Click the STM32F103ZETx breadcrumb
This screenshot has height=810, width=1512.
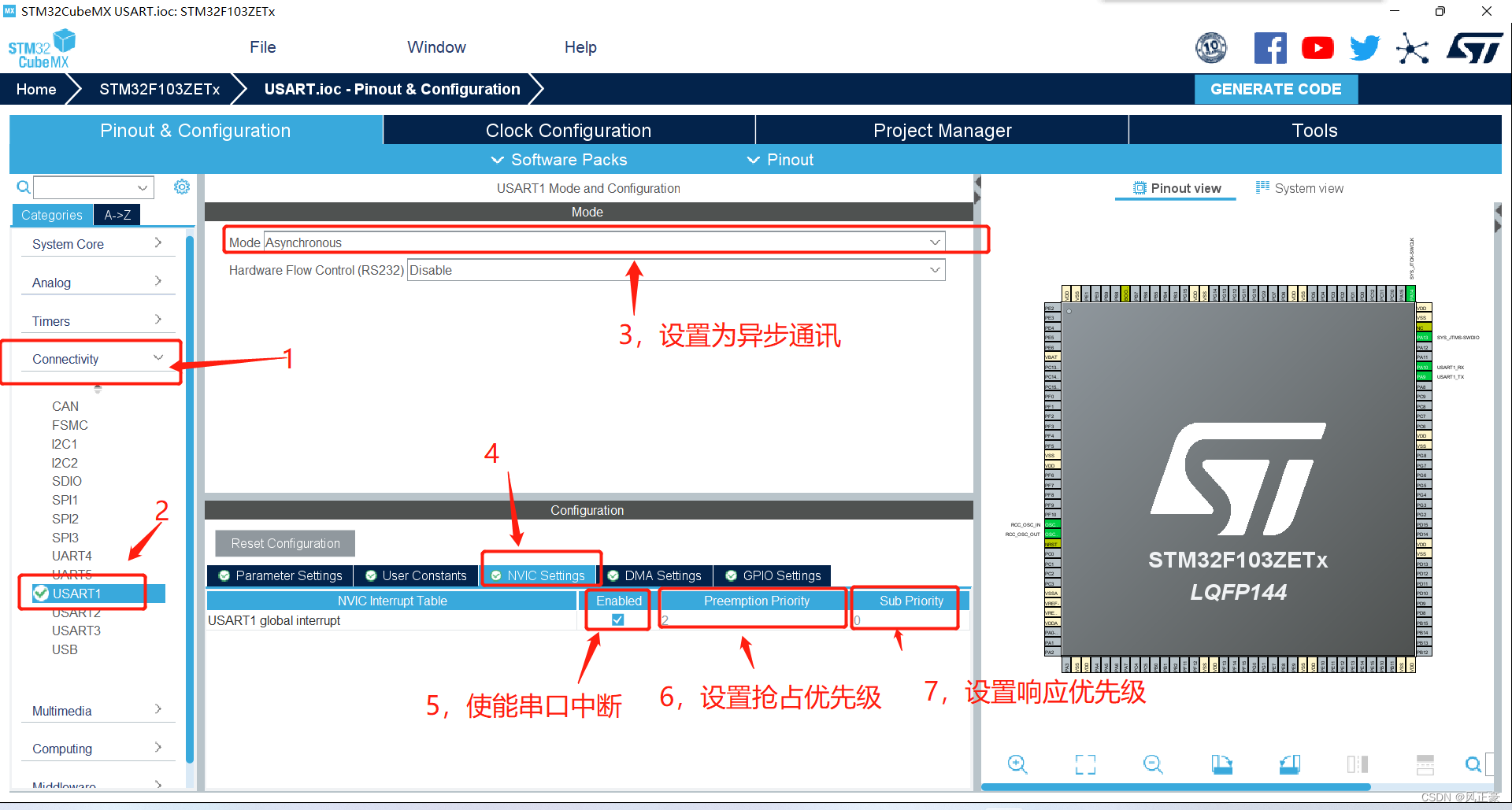[160, 89]
